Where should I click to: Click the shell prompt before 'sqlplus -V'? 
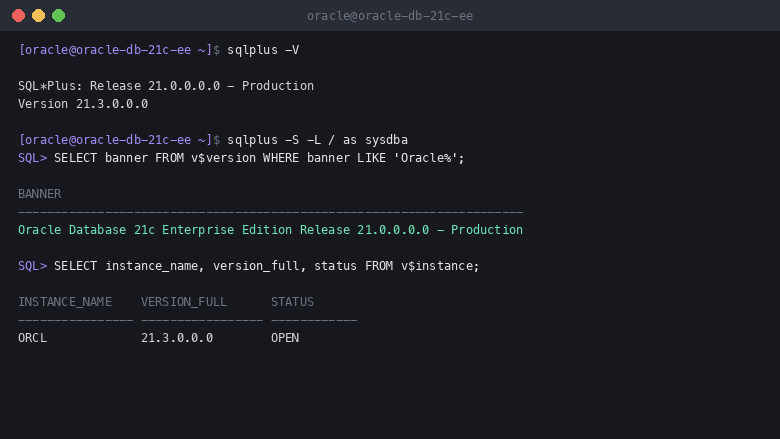point(119,50)
